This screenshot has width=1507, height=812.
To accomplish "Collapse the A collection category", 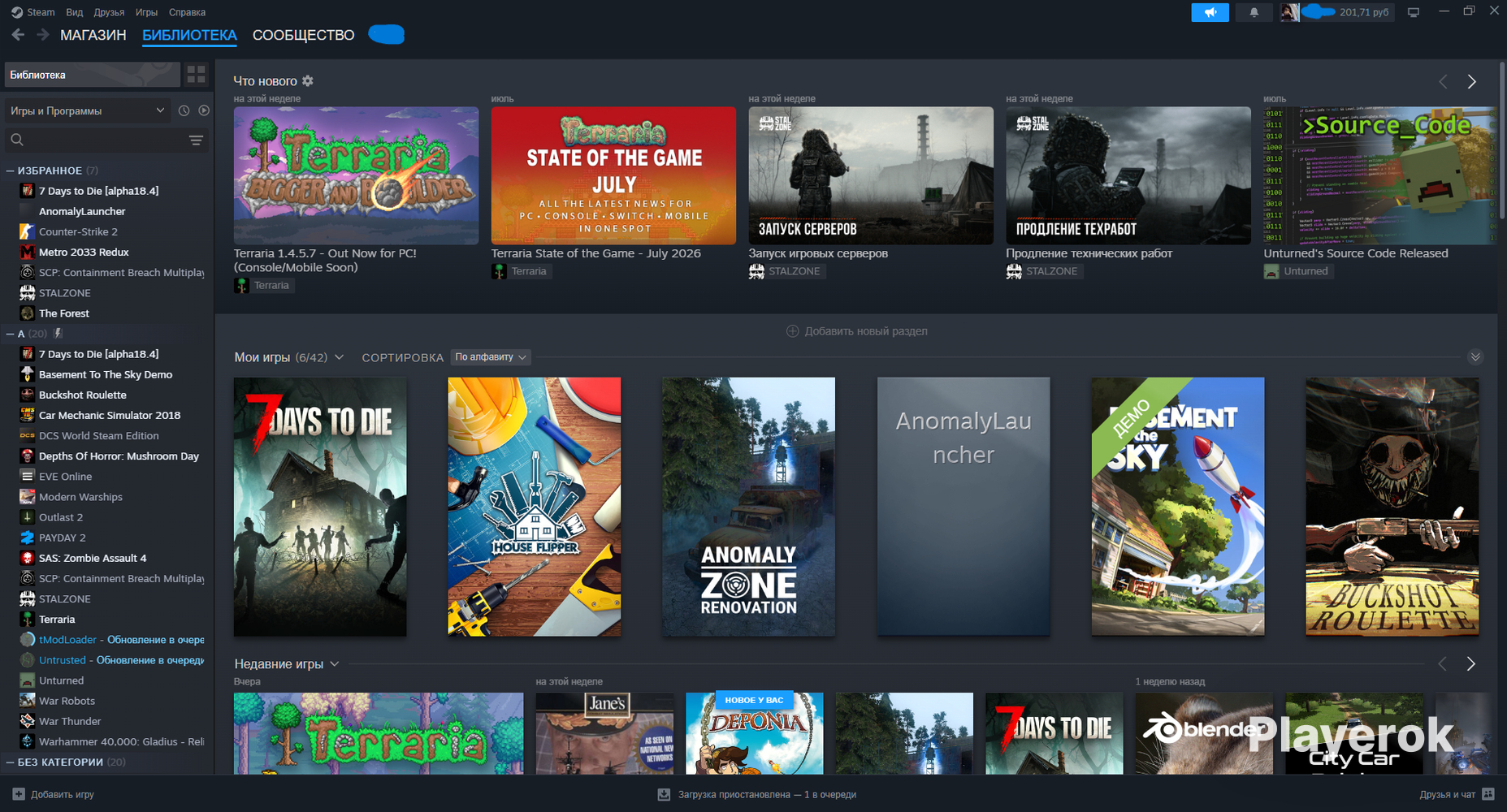I will [11, 334].
